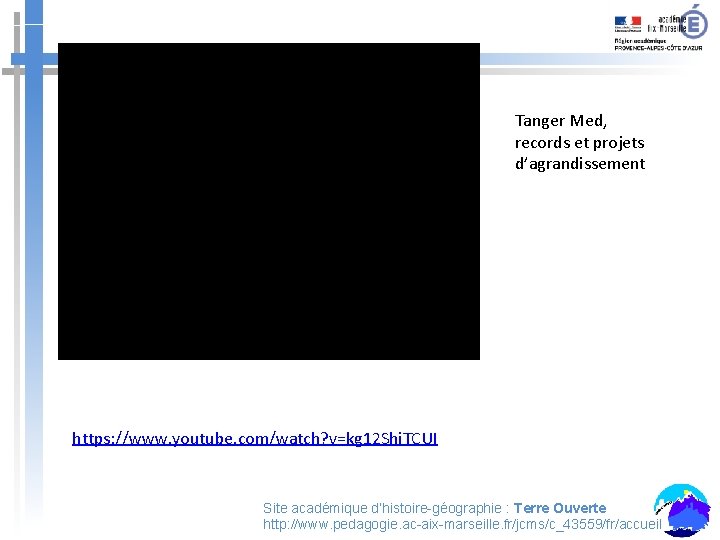
Task: Click the French flag emblem in header
Action: [x=628, y=23]
